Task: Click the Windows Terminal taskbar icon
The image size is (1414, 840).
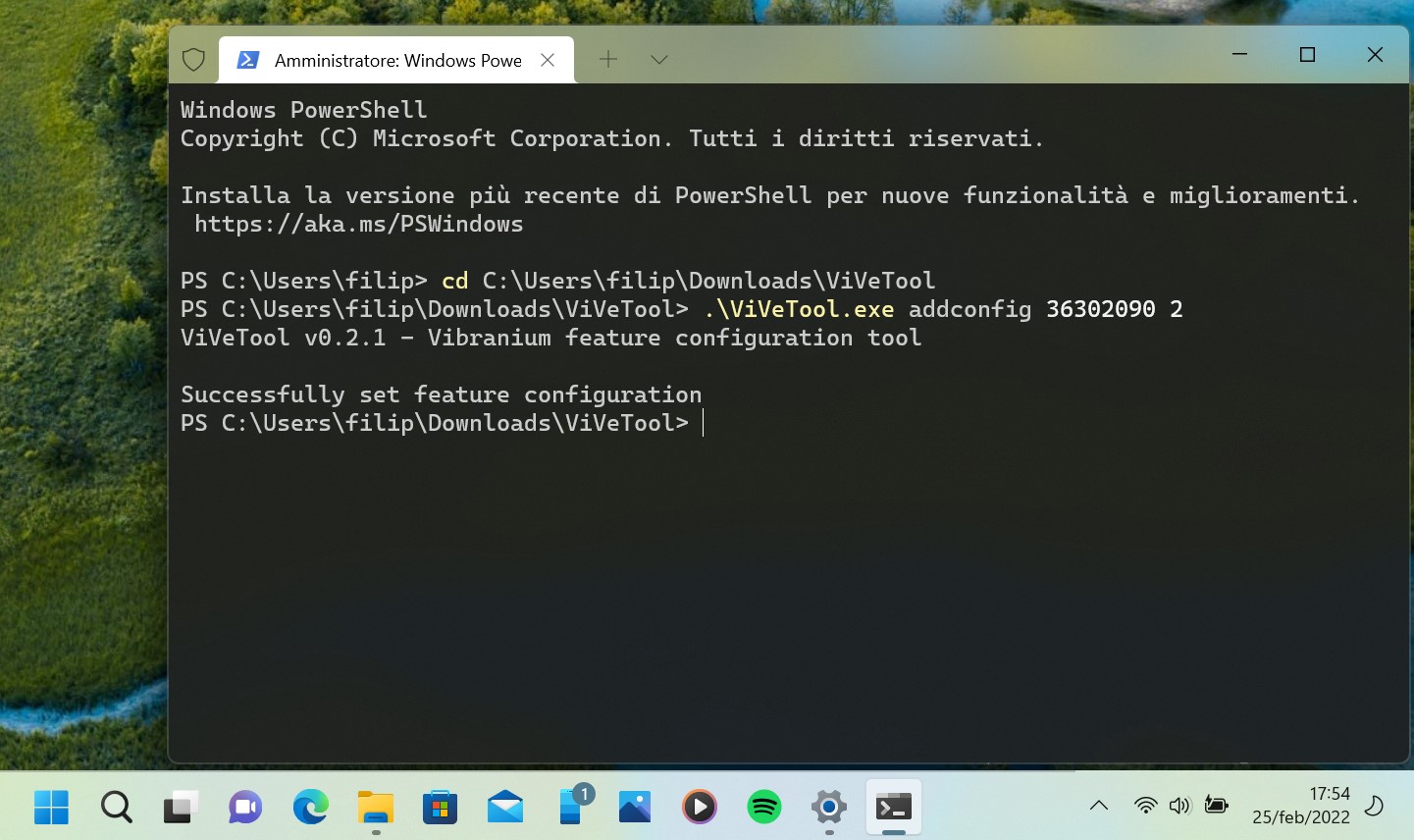Action: (894, 807)
